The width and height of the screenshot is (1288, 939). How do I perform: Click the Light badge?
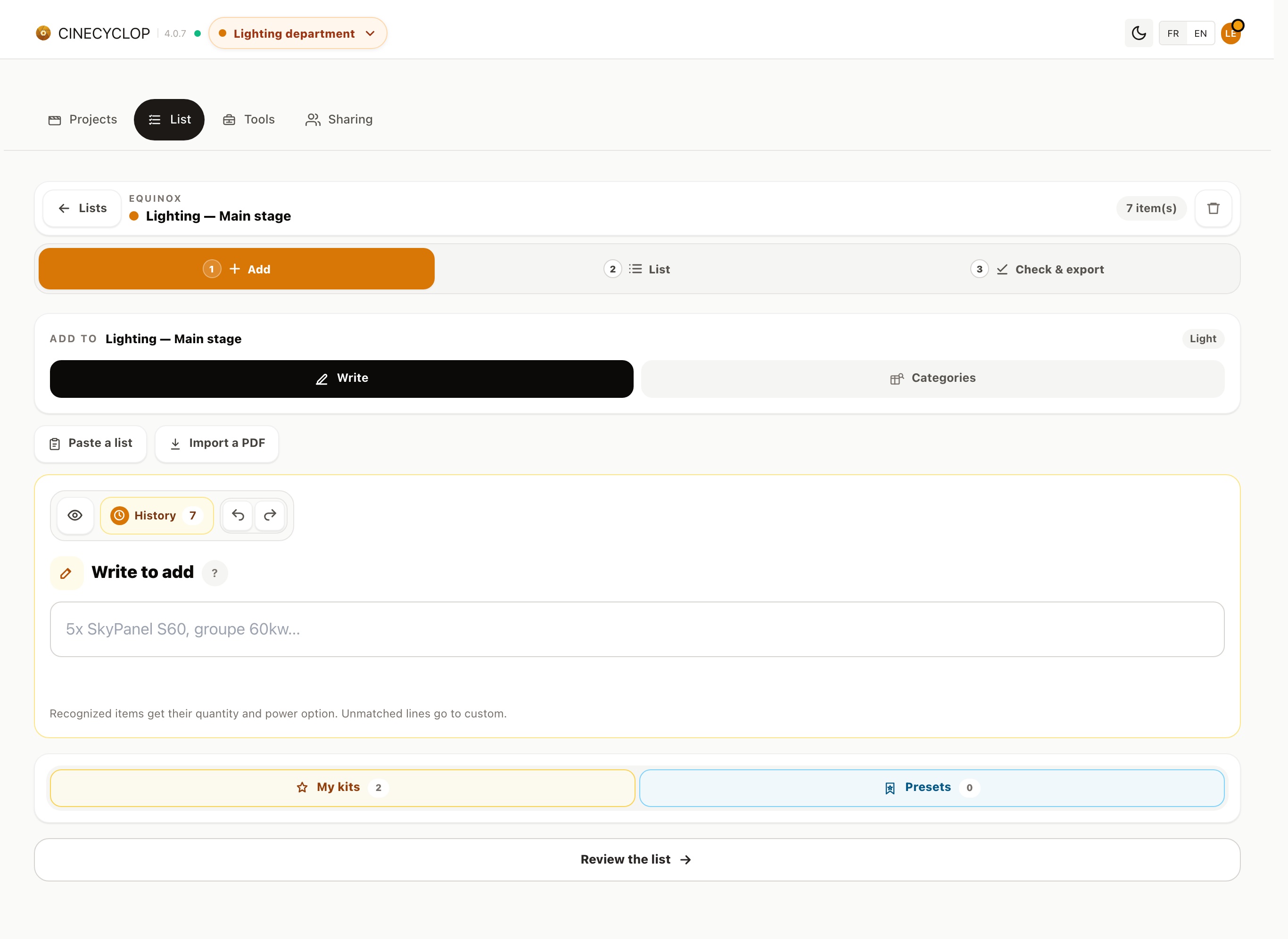pyautogui.click(x=1203, y=338)
